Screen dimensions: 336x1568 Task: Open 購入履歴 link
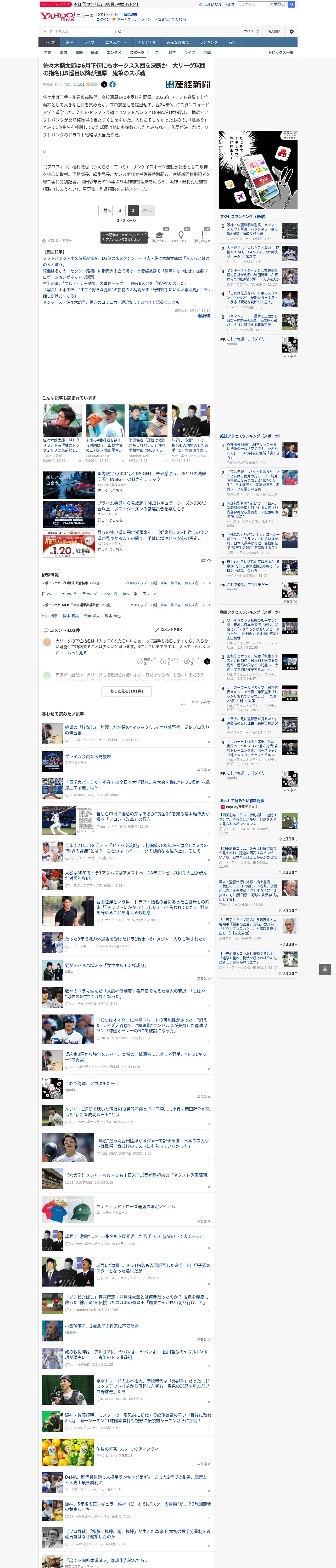(x=274, y=32)
